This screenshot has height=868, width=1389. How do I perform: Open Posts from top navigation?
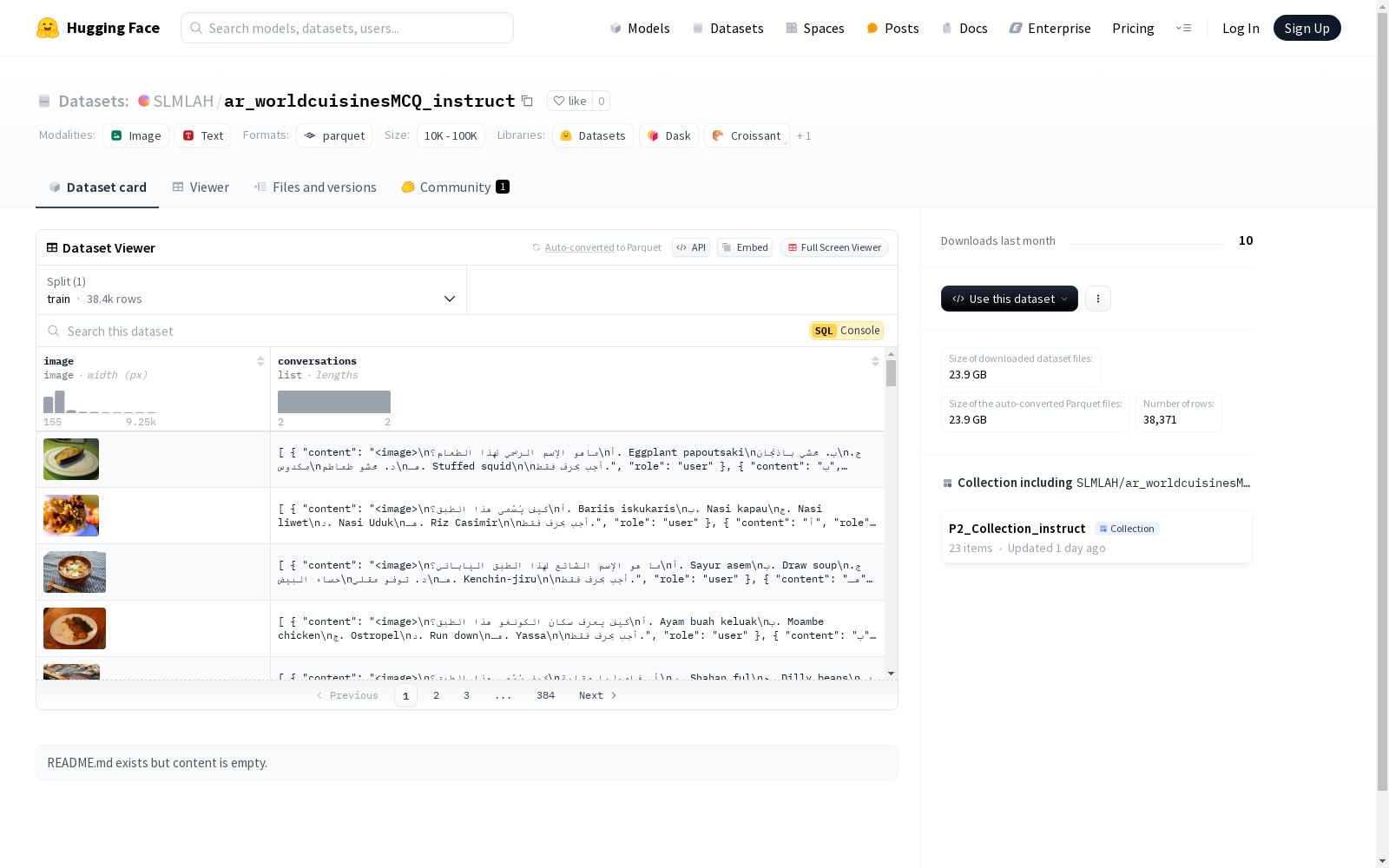click(x=893, y=28)
